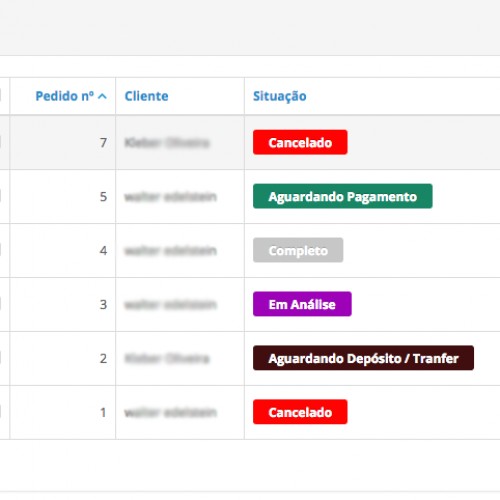
Task: Click the Aguardando Depósito / Tranfer badge
Action: tap(363, 358)
